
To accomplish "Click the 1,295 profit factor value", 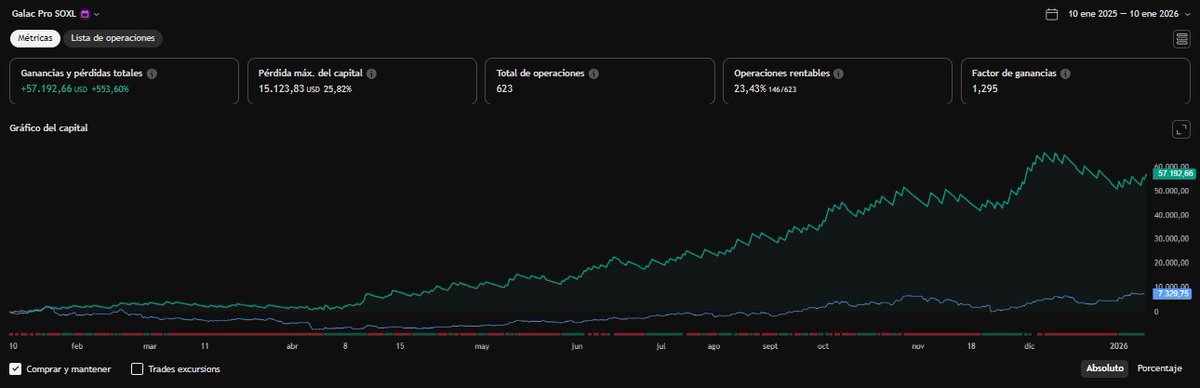I will click(985, 89).
